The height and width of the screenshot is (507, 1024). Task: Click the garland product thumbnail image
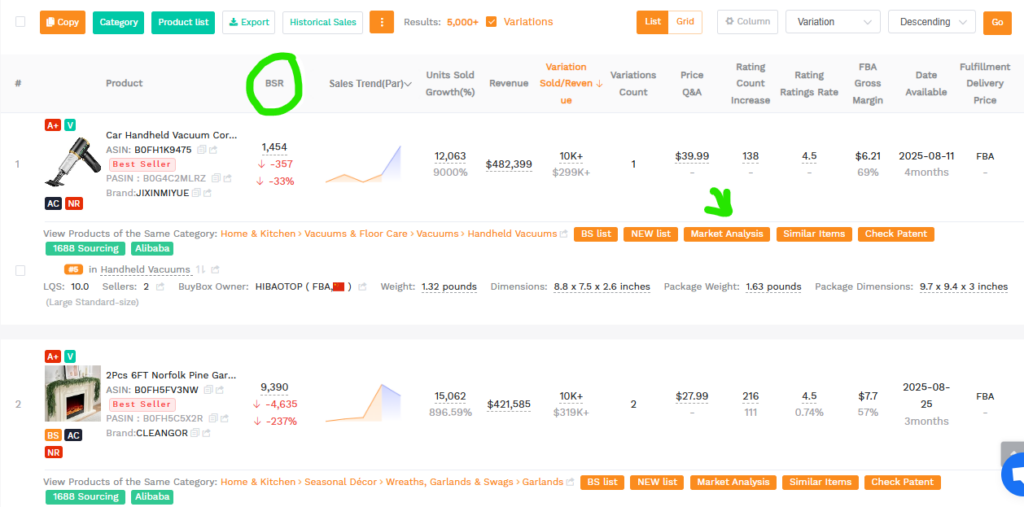point(72,393)
